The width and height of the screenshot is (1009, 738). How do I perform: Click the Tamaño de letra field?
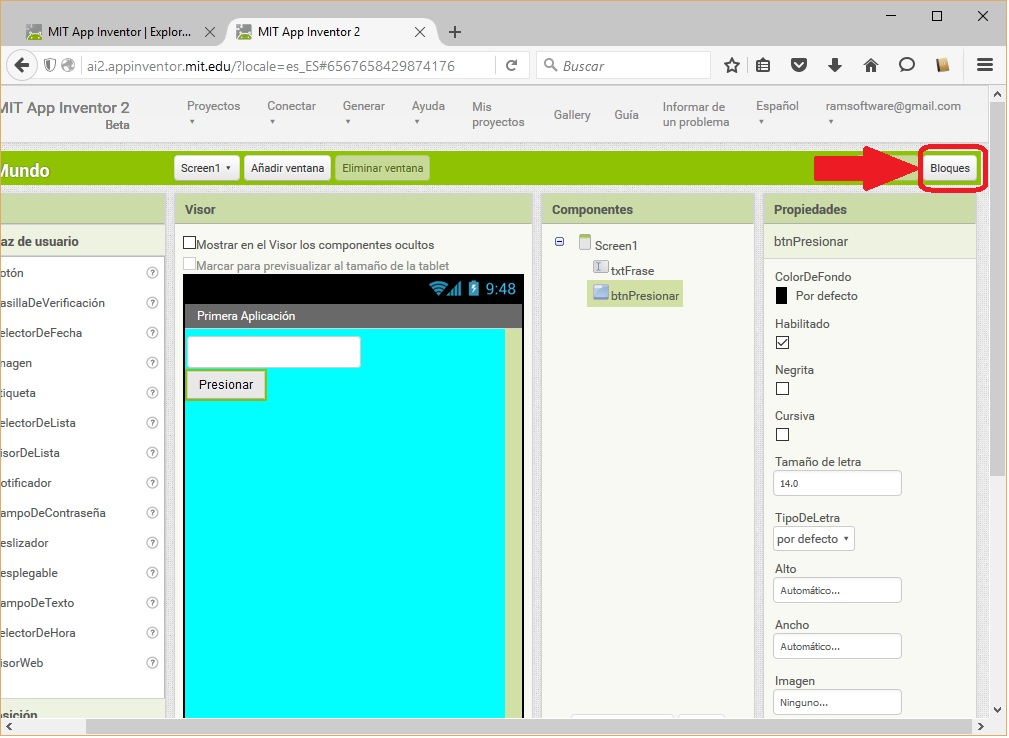pyautogui.click(x=837, y=483)
